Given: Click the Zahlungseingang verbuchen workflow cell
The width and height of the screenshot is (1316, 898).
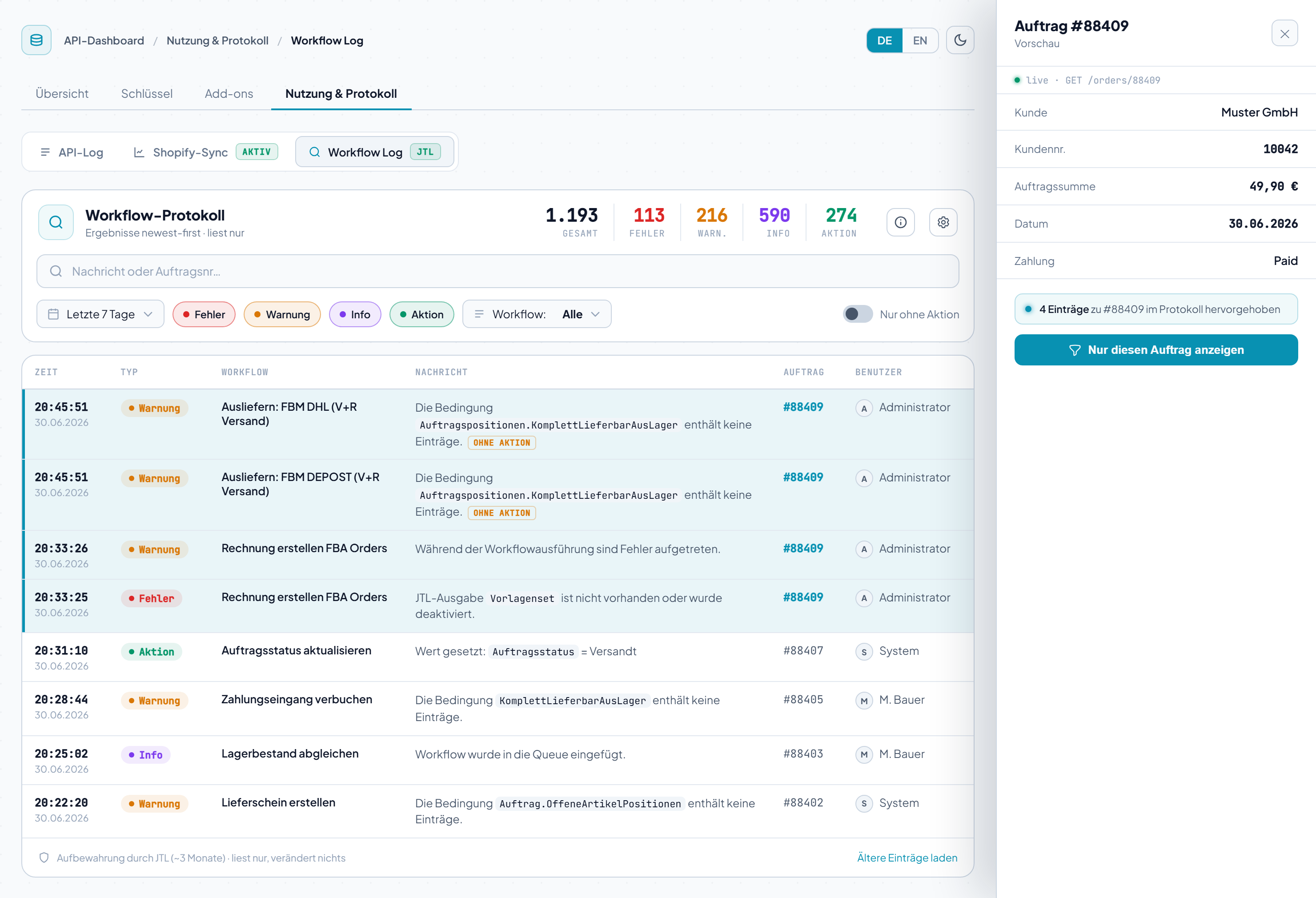Looking at the screenshot, I should pyautogui.click(x=297, y=699).
